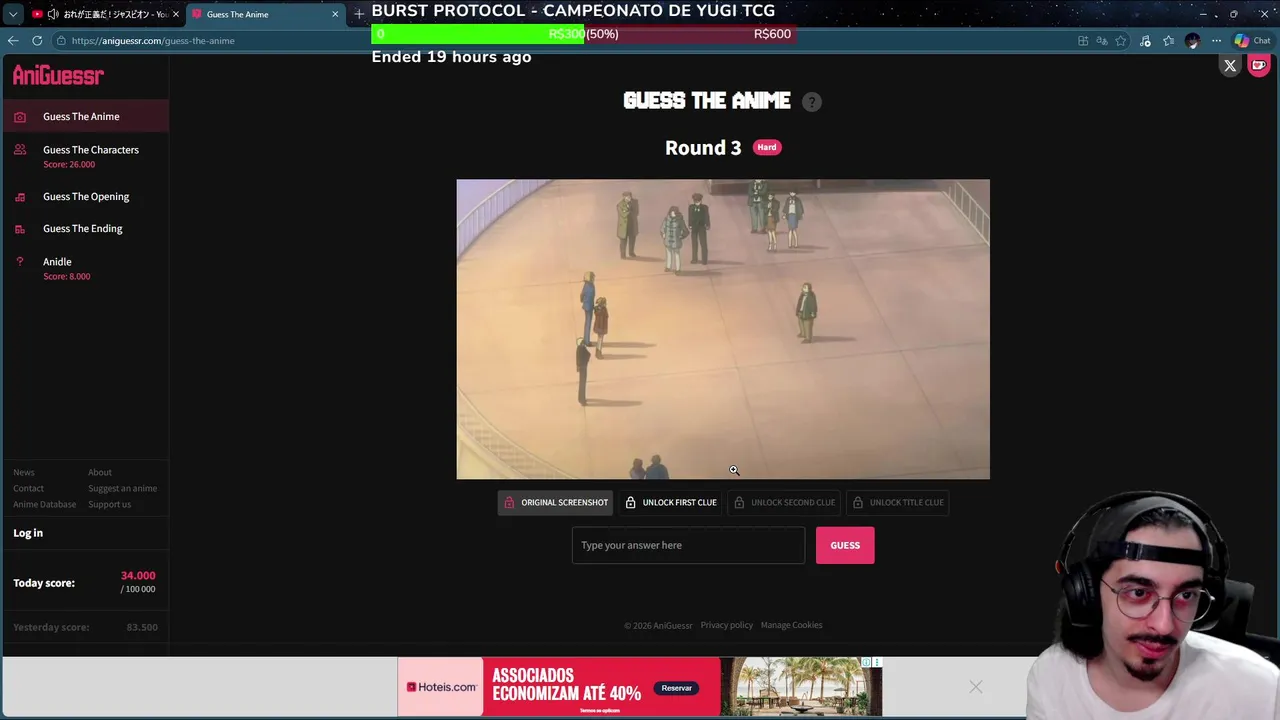This screenshot has width=1280, height=720.
Task: Open the News link
Action: [x=24, y=472]
